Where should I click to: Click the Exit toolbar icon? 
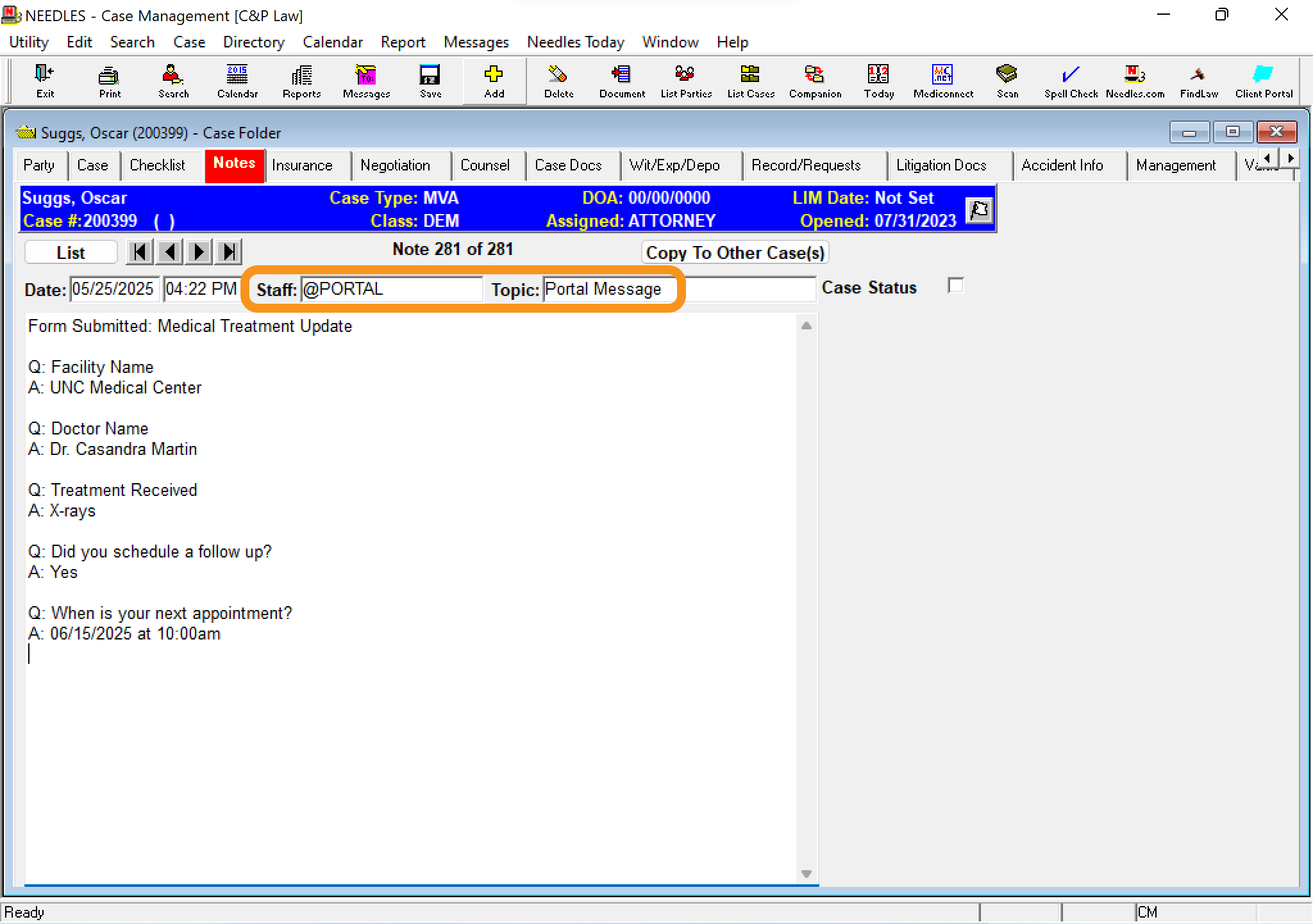coord(45,81)
